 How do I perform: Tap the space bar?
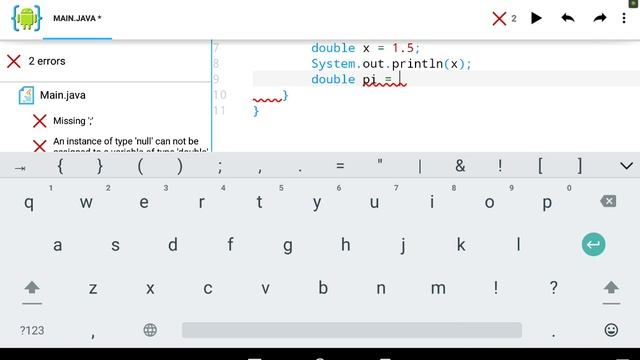(352, 330)
